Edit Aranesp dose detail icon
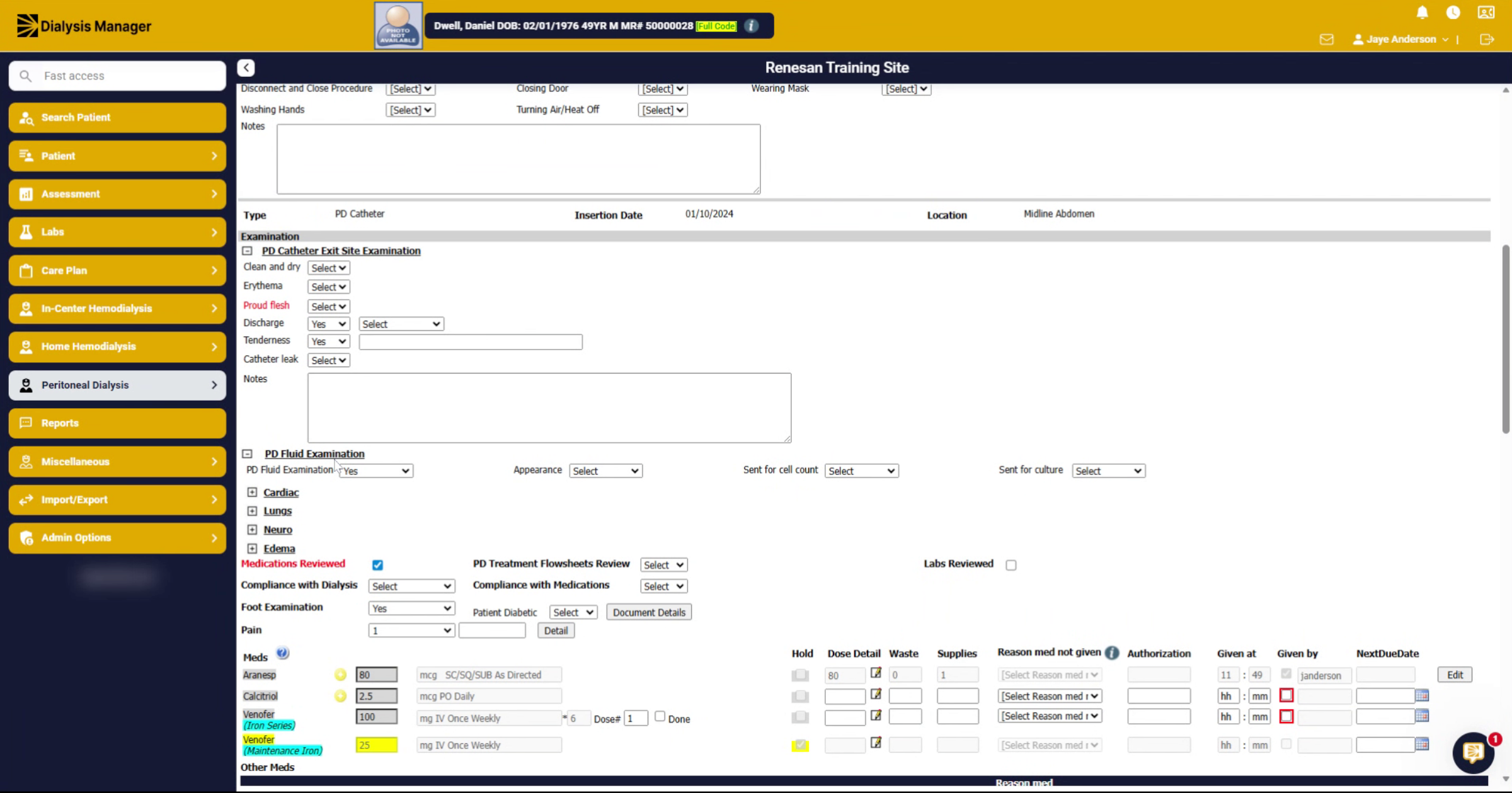Image resolution: width=1512 pixels, height=793 pixels. pos(876,673)
